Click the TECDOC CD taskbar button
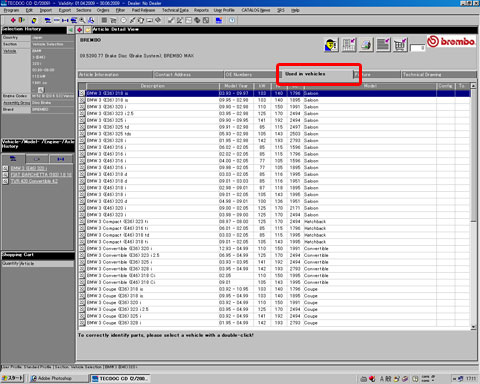This screenshot has height=384, width=480. (x=120, y=378)
